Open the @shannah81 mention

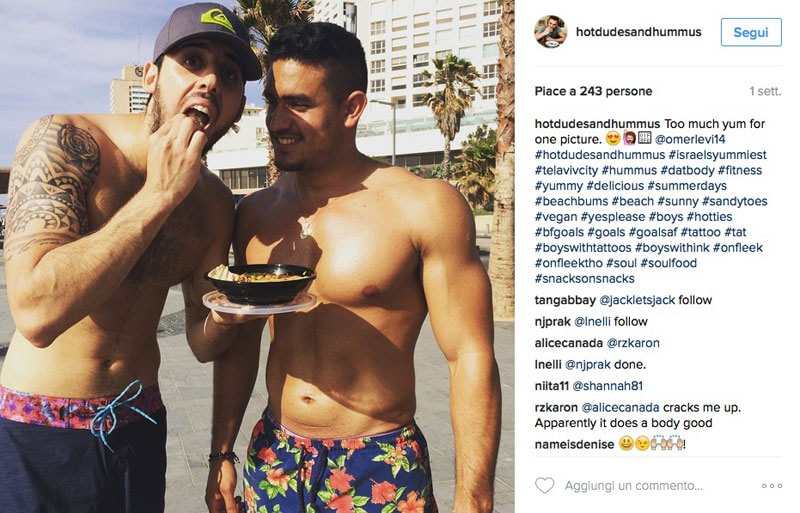(608, 386)
